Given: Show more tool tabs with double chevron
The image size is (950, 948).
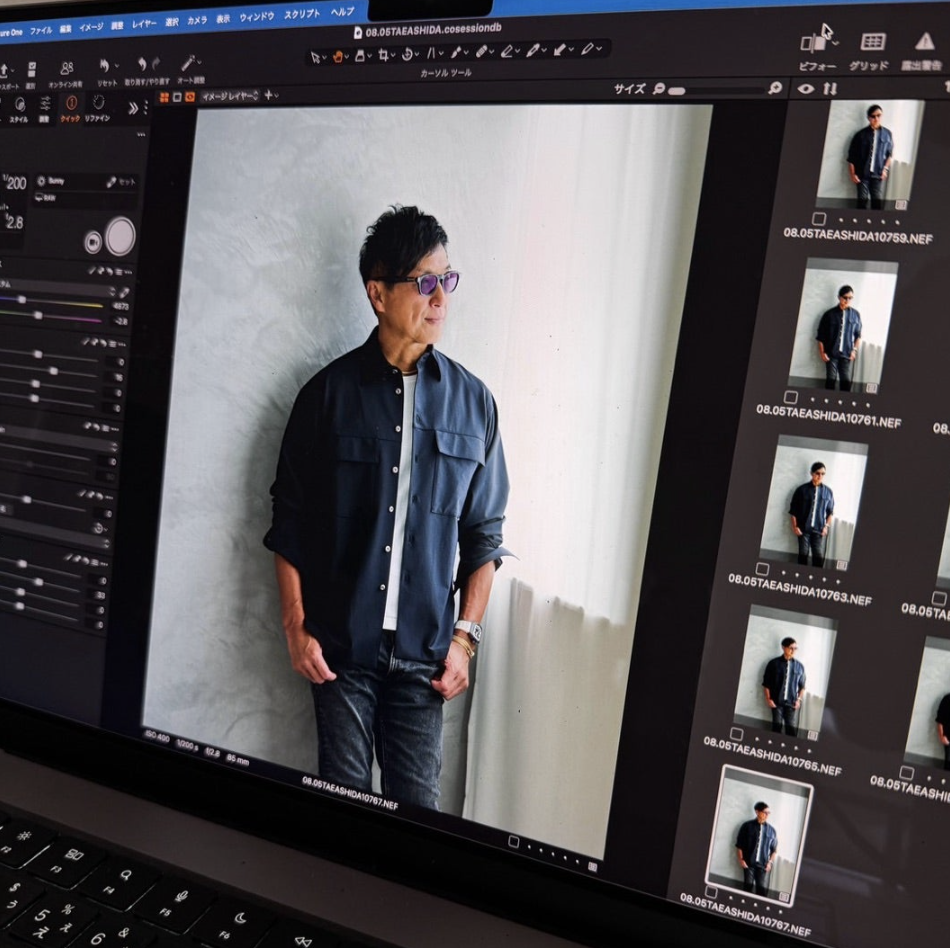Looking at the screenshot, I should pos(133,108).
